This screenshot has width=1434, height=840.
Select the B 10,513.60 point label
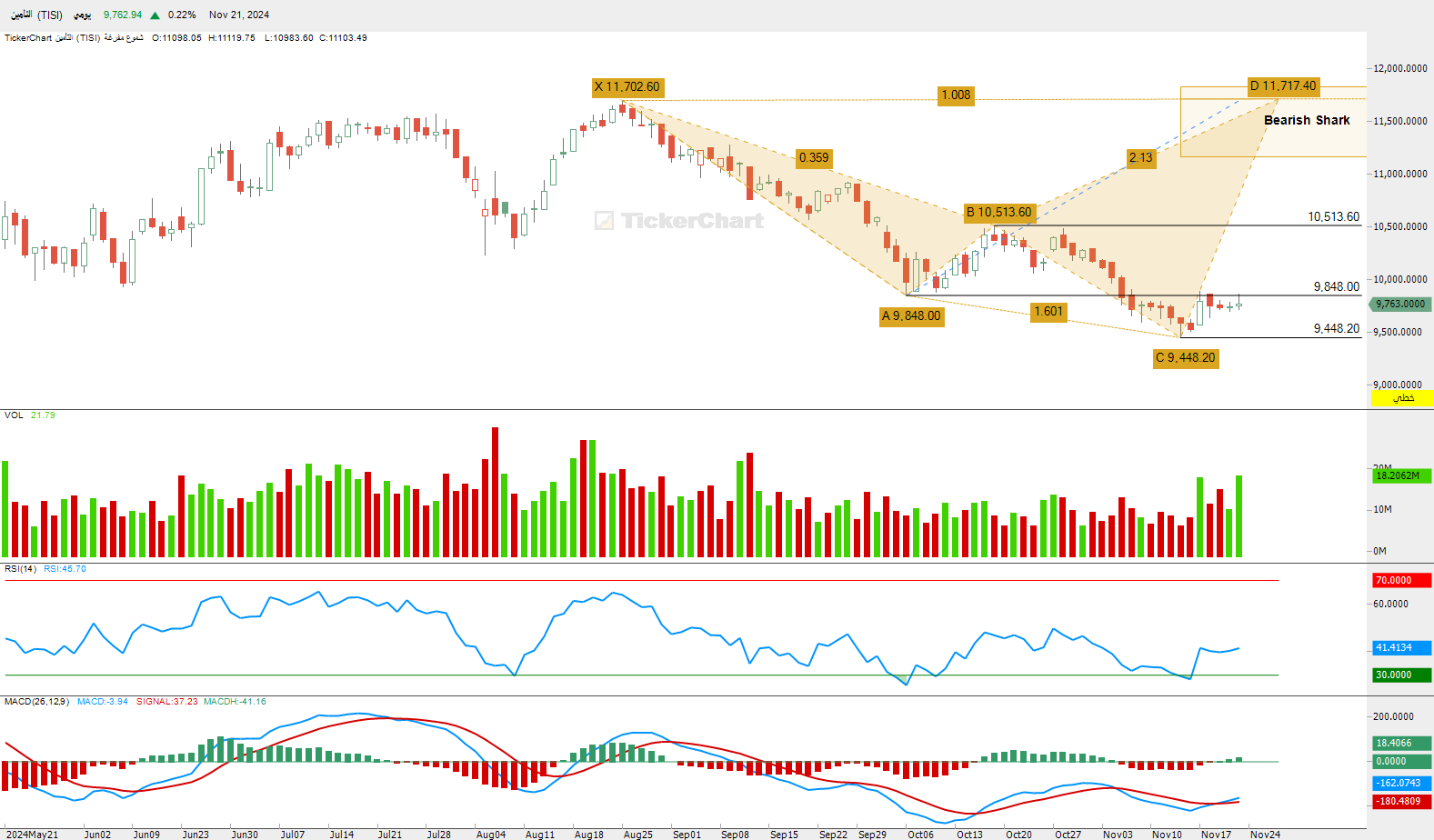[x=999, y=213]
